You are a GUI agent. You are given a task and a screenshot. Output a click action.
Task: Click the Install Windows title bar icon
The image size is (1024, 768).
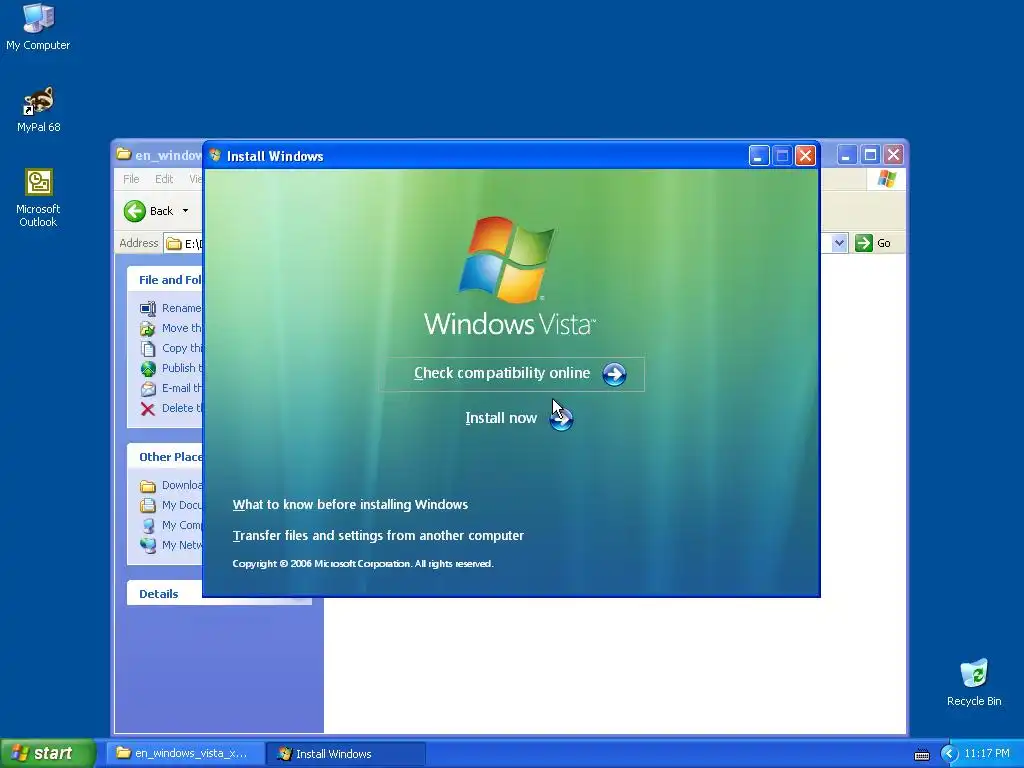215,155
